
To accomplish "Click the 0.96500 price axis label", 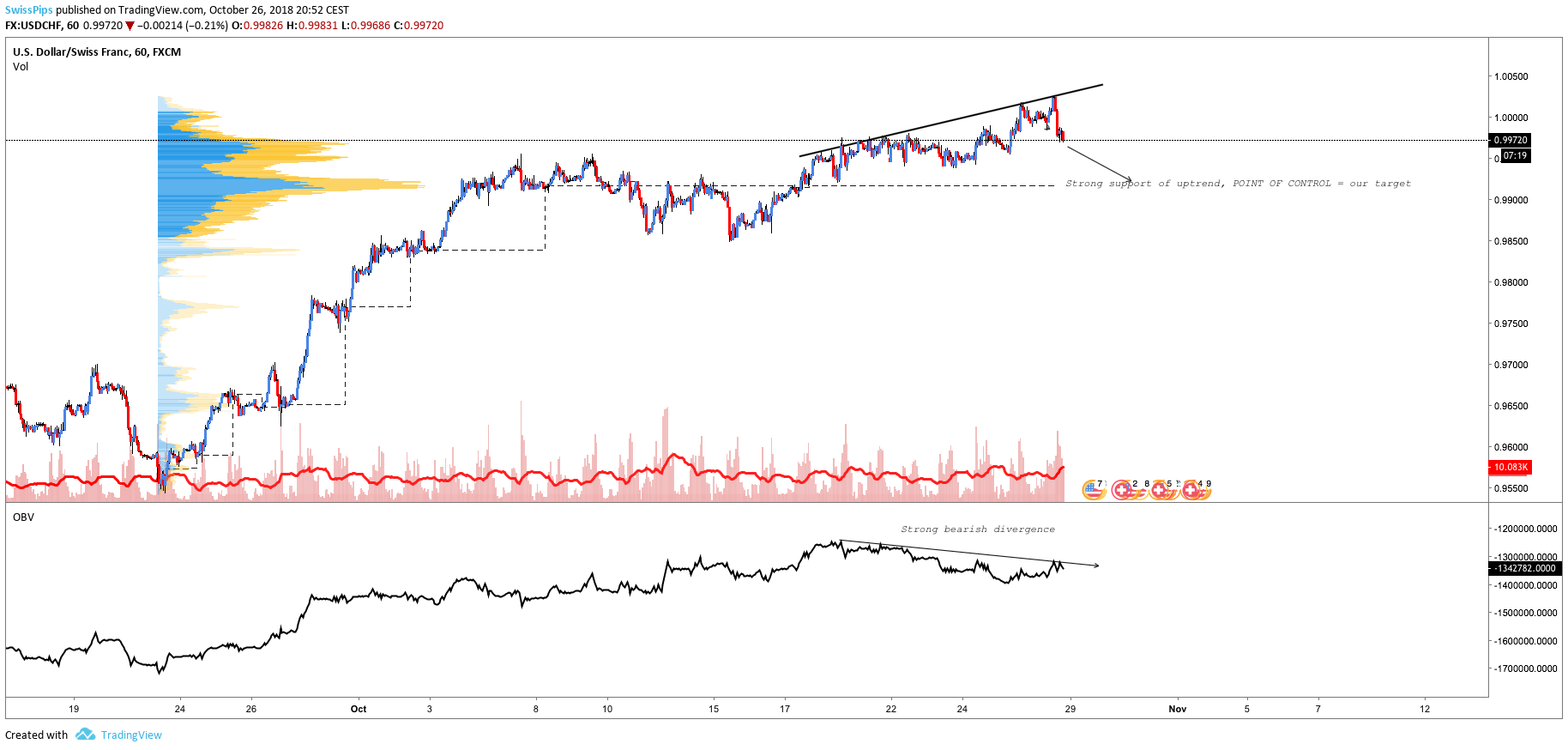I will pyautogui.click(x=1511, y=407).
